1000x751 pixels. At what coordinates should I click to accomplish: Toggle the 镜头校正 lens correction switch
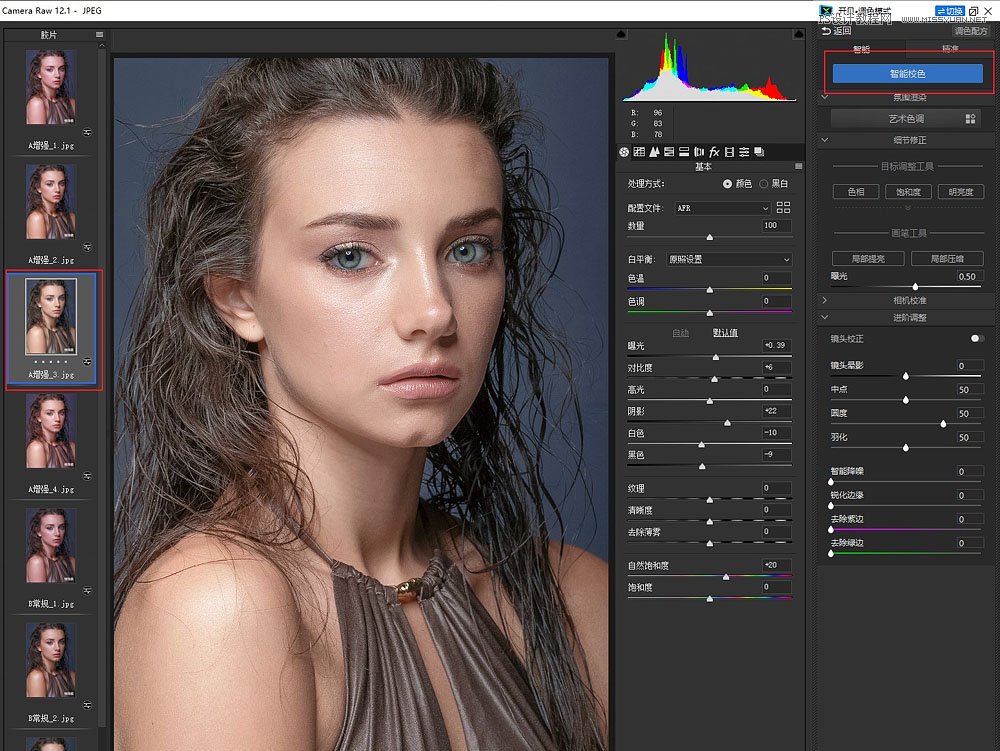click(977, 339)
